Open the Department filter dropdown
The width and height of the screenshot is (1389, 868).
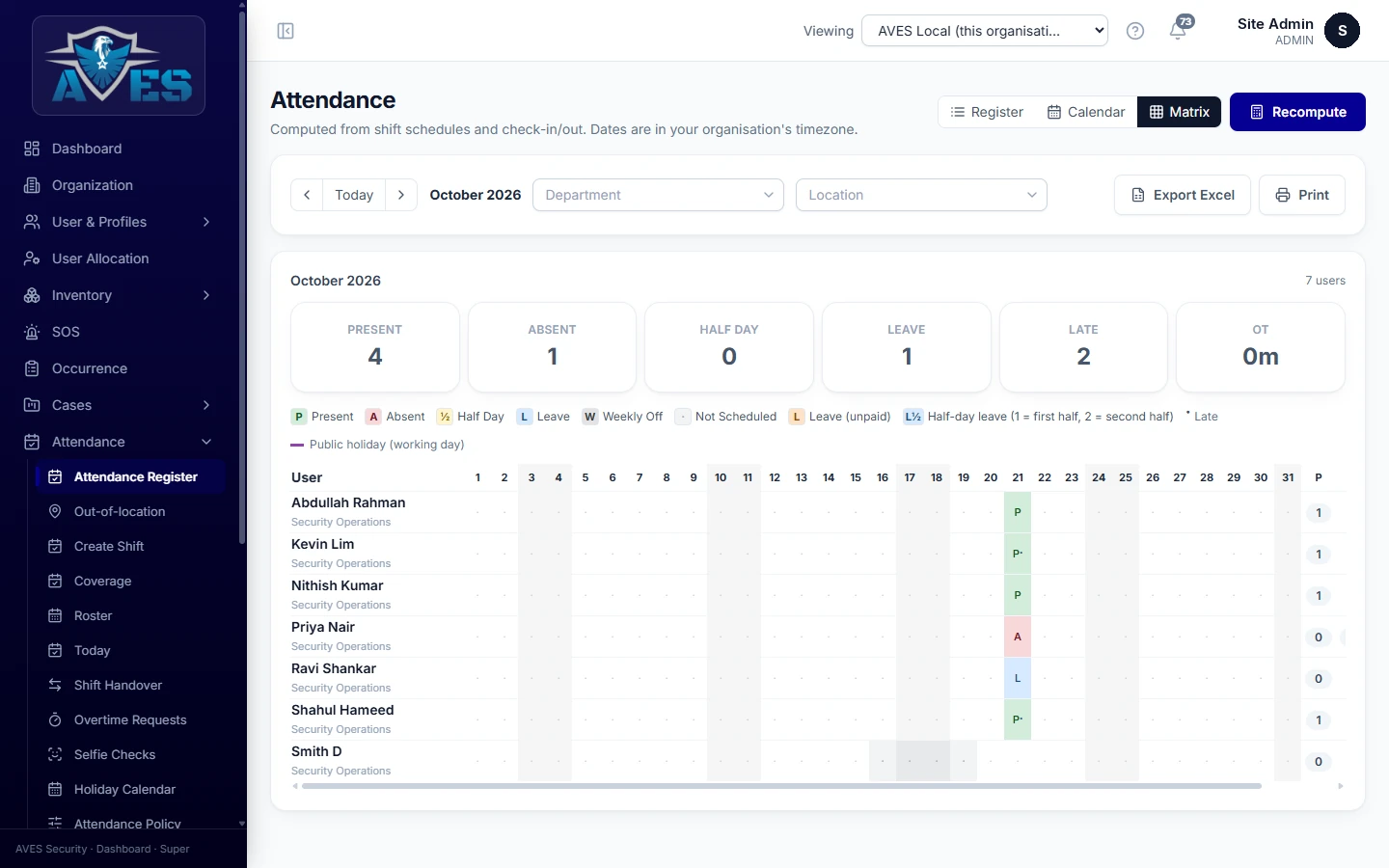(x=658, y=195)
